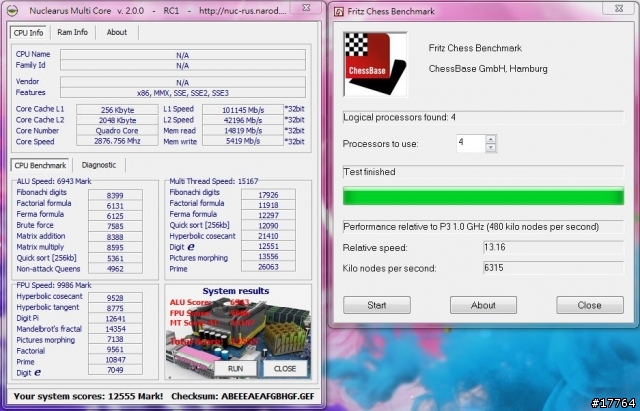Click the Digit Pi score 12641
Screen dimensions: 640x411
coord(115,318)
